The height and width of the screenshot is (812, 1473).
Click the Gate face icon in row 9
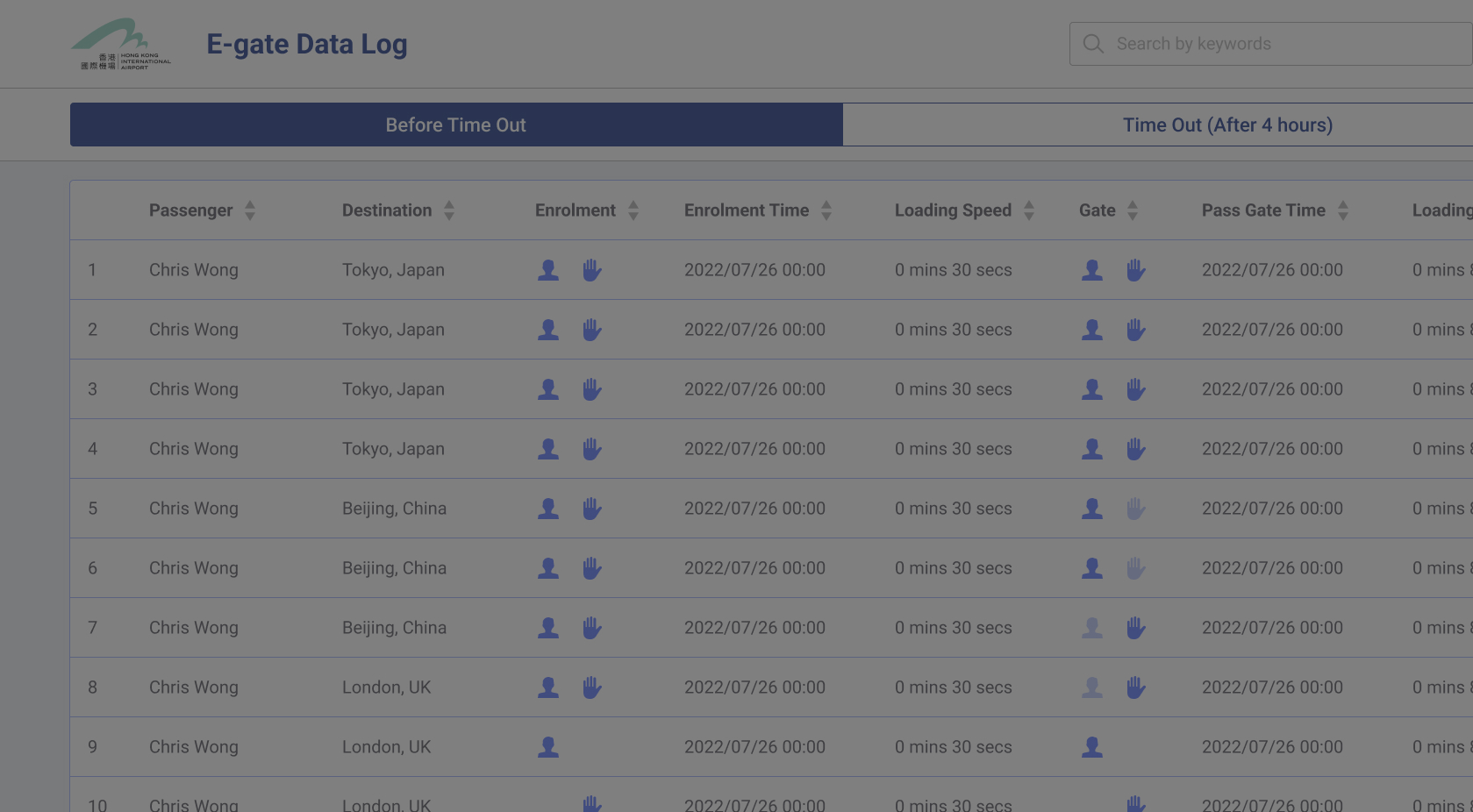coord(1092,747)
